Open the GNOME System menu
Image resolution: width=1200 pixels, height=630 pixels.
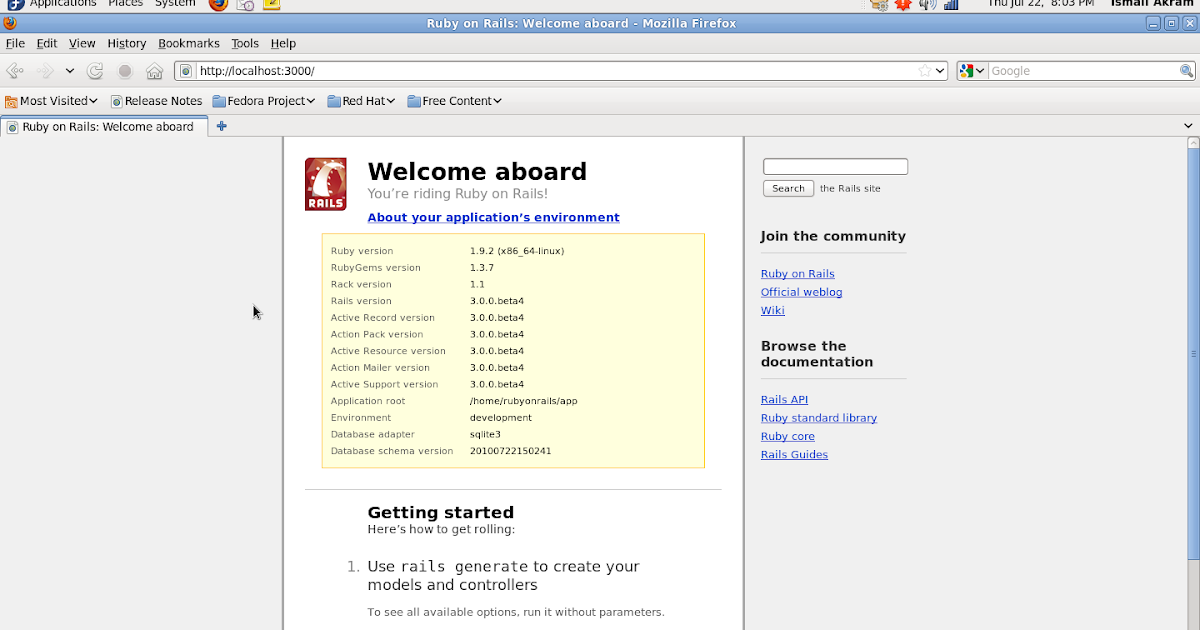click(175, 4)
